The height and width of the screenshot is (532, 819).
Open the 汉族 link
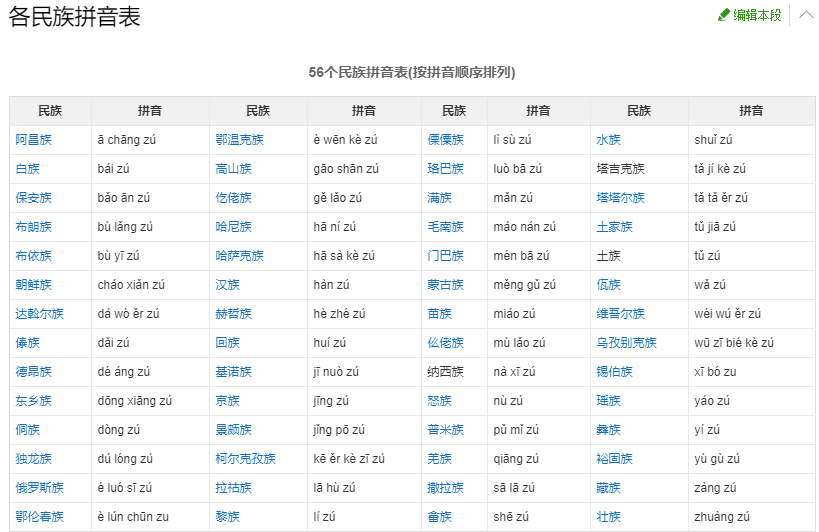228,285
